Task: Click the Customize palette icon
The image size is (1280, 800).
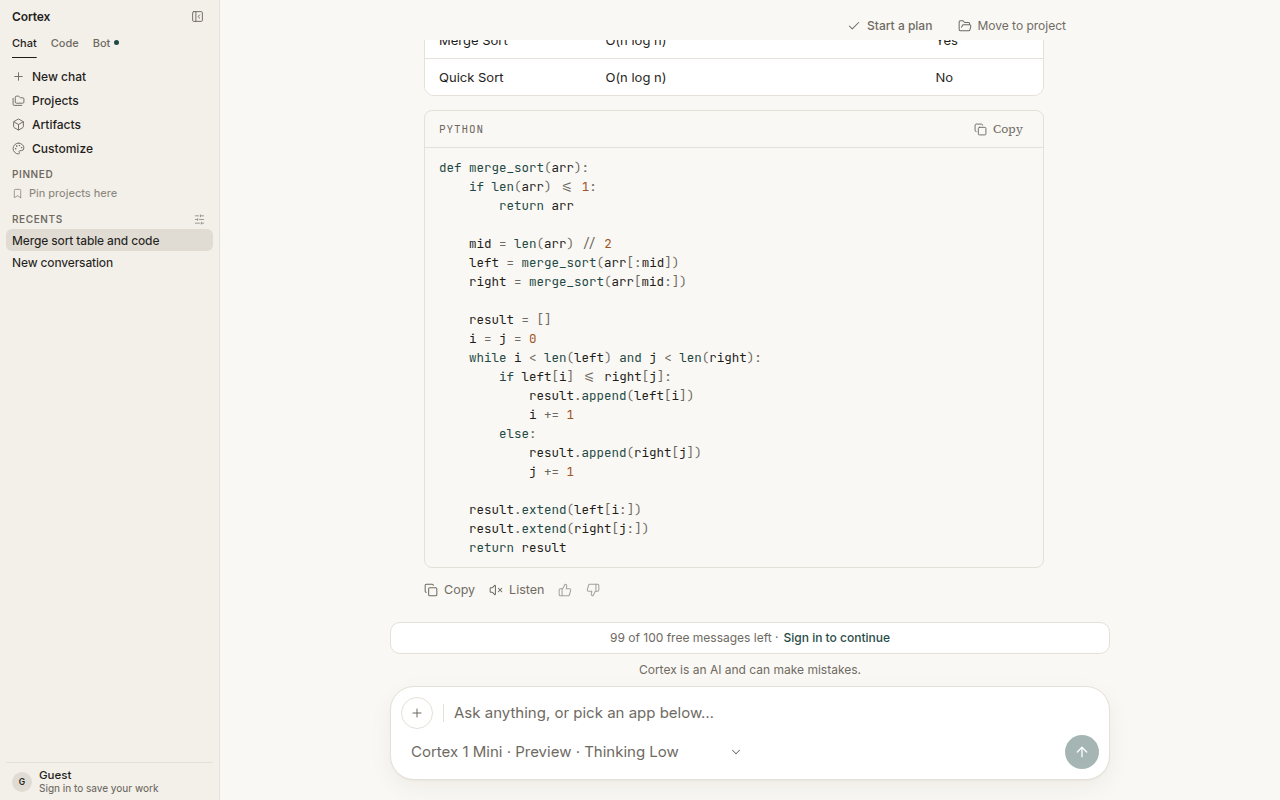Action: coord(19,148)
